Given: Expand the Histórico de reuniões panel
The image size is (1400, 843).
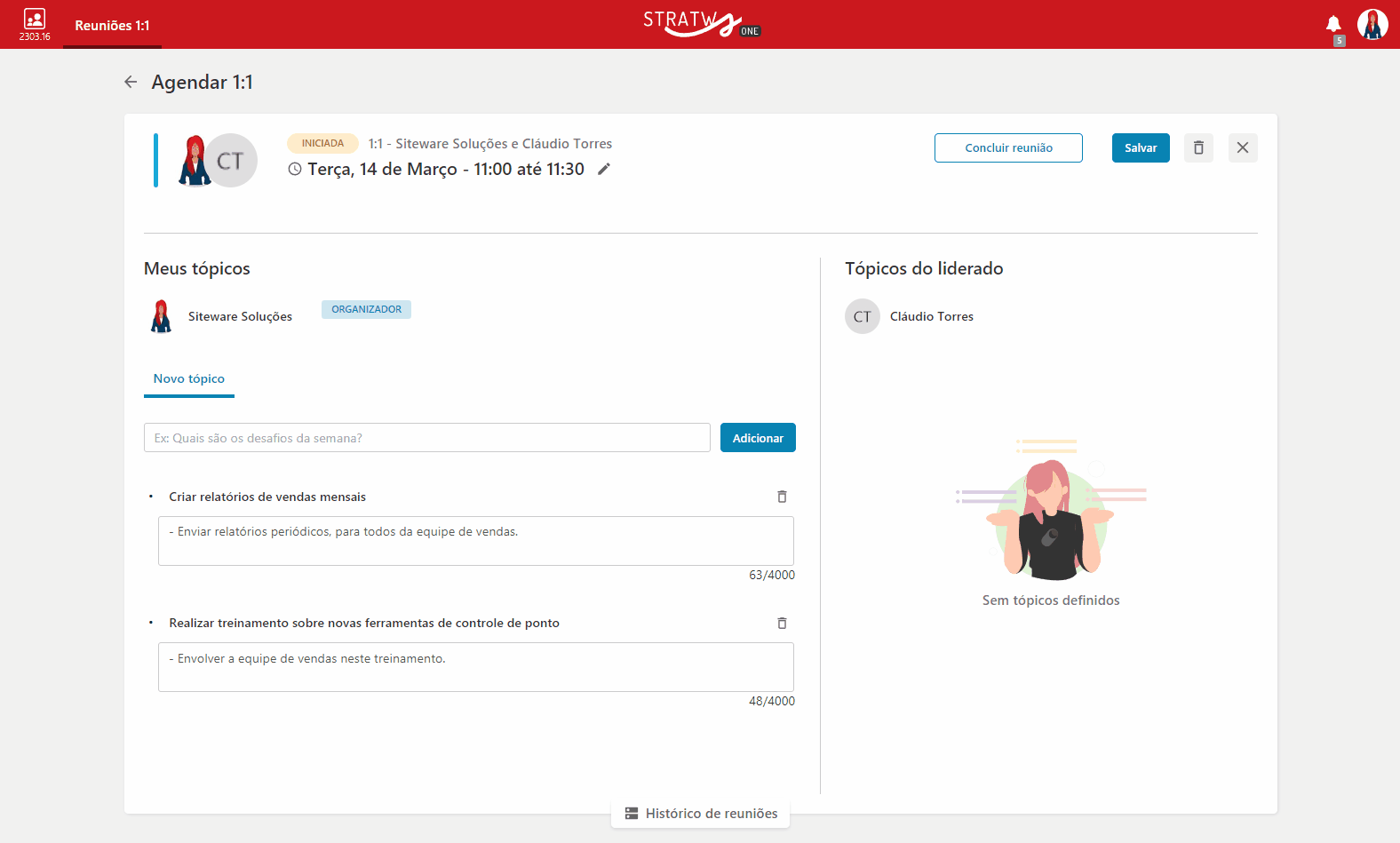Looking at the screenshot, I should click(700, 814).
